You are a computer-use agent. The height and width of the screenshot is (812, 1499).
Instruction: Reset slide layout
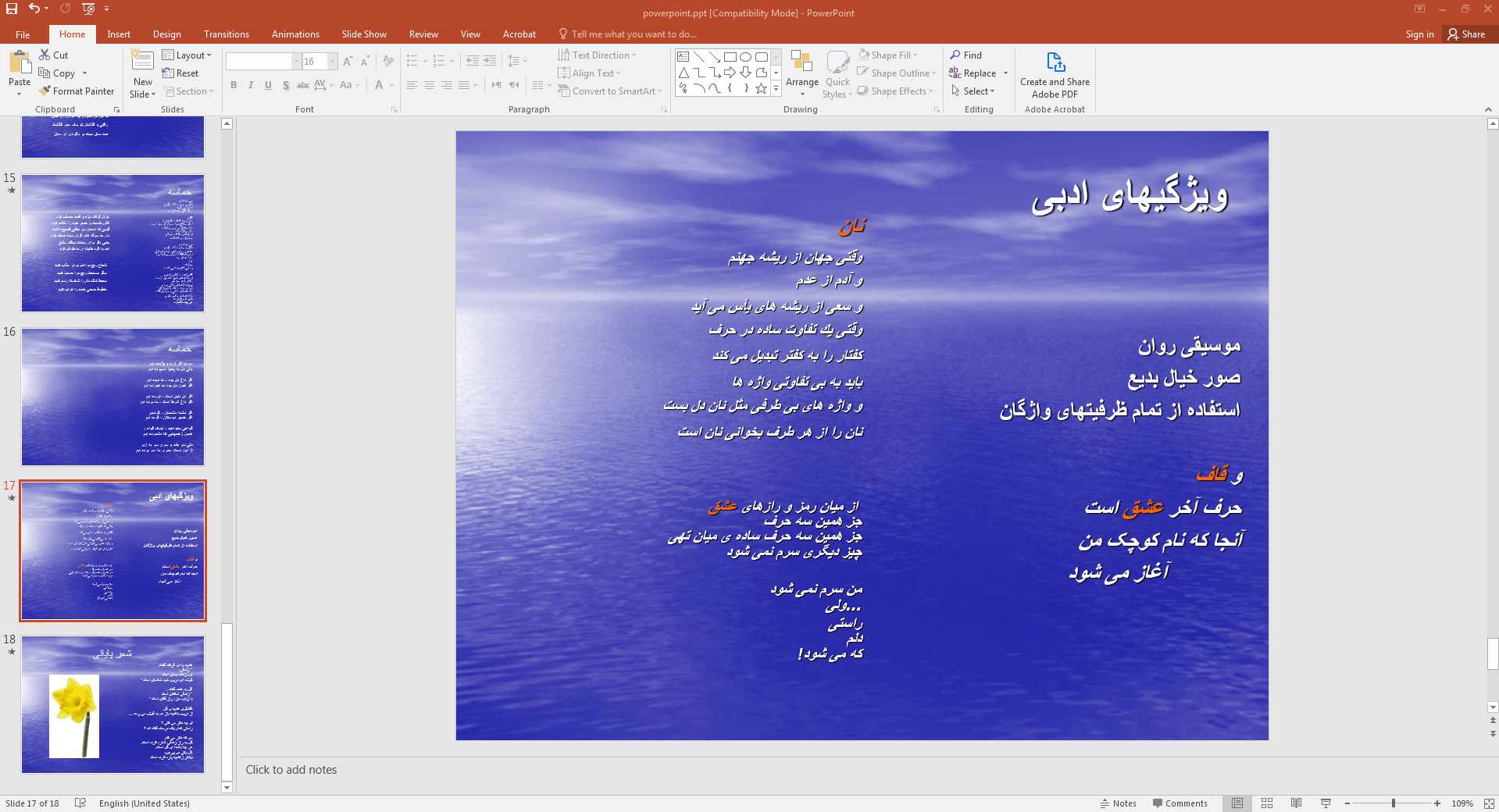tap(180, 73)
